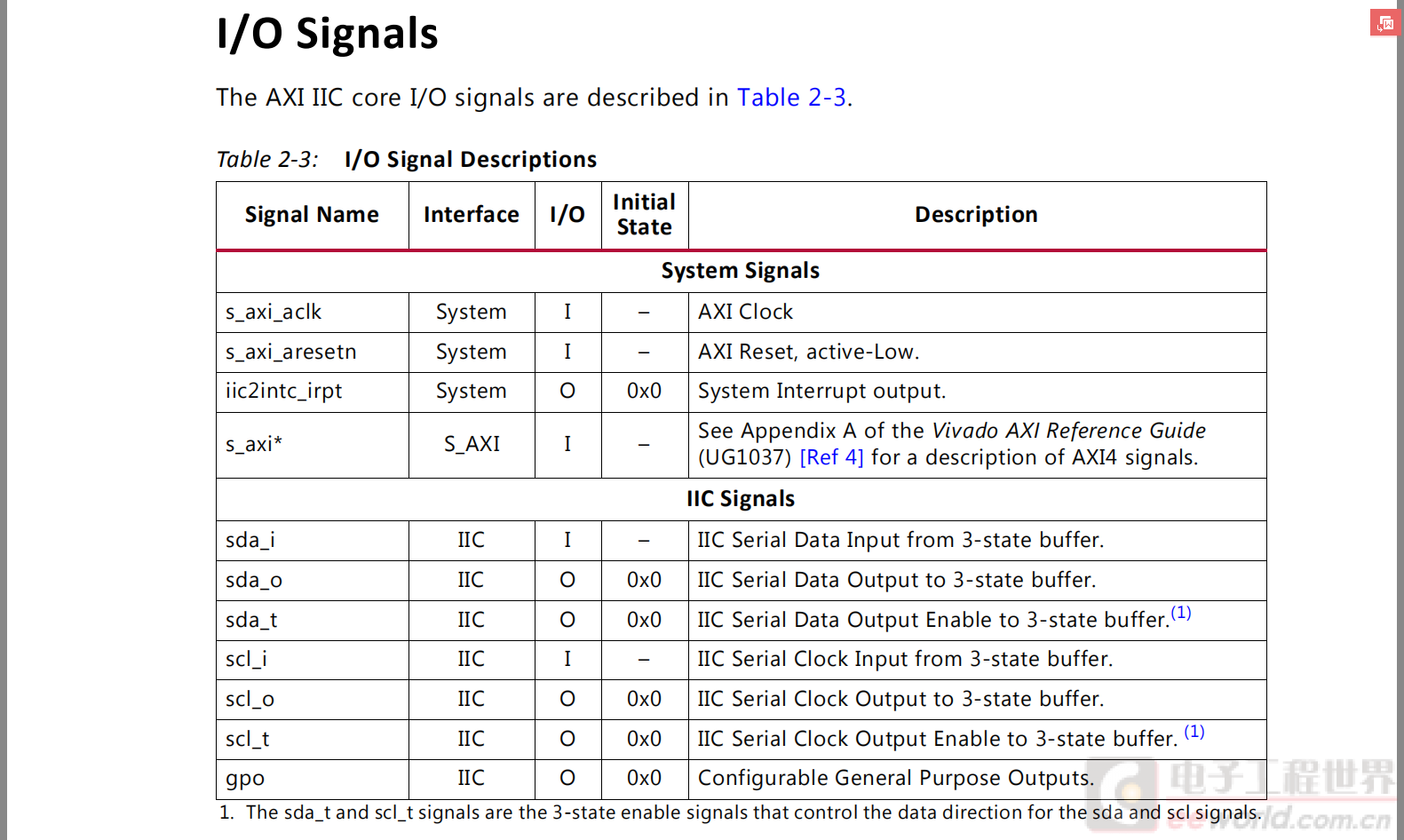
Task: Click the Table 2-3 caption title
Action: point(471,160)
